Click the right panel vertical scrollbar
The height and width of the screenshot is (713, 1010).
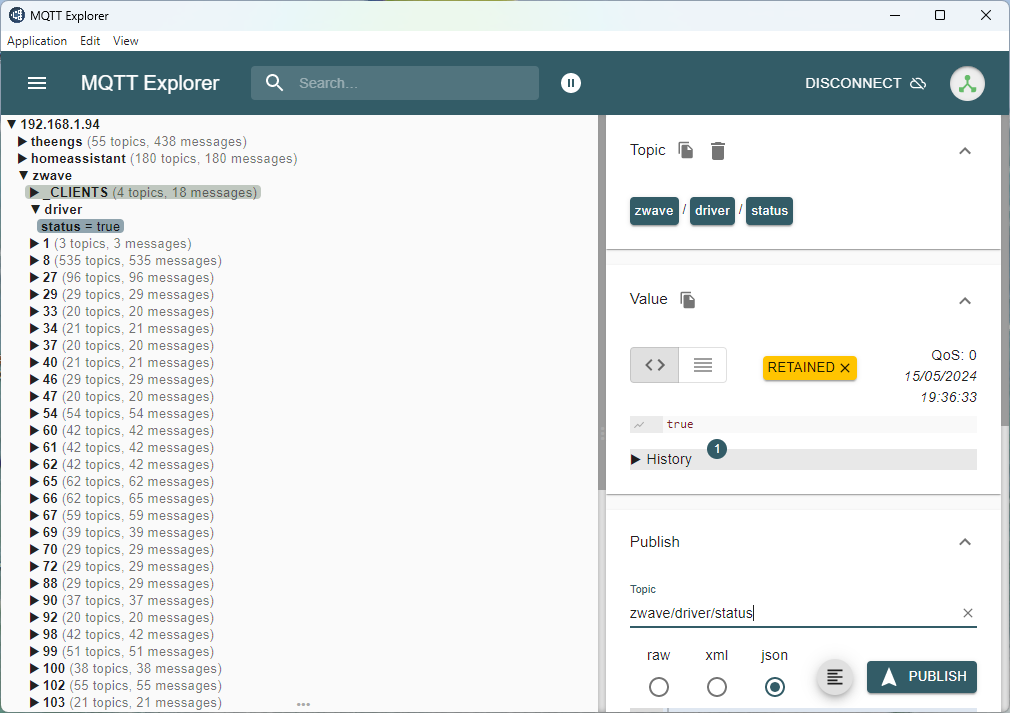pyautogui.click(x=1005, y=271)
